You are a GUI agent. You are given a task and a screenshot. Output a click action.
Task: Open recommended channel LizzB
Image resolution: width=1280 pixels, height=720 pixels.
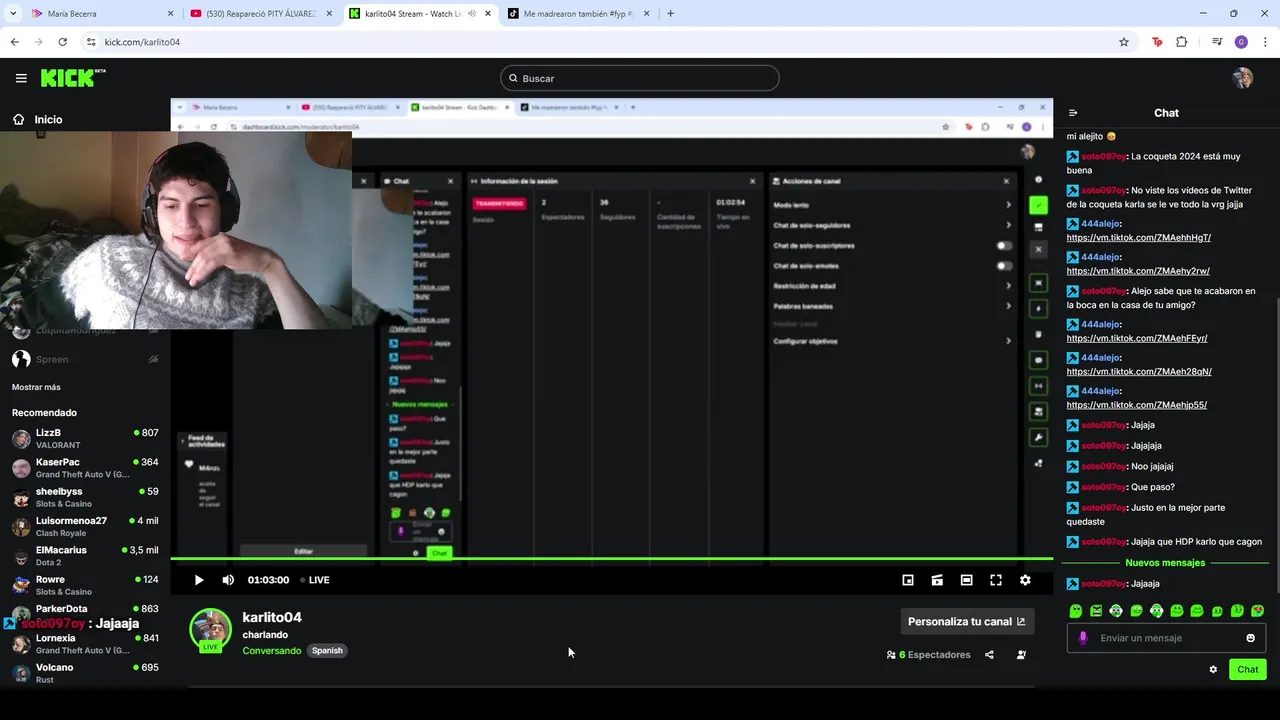coord(85,439)
